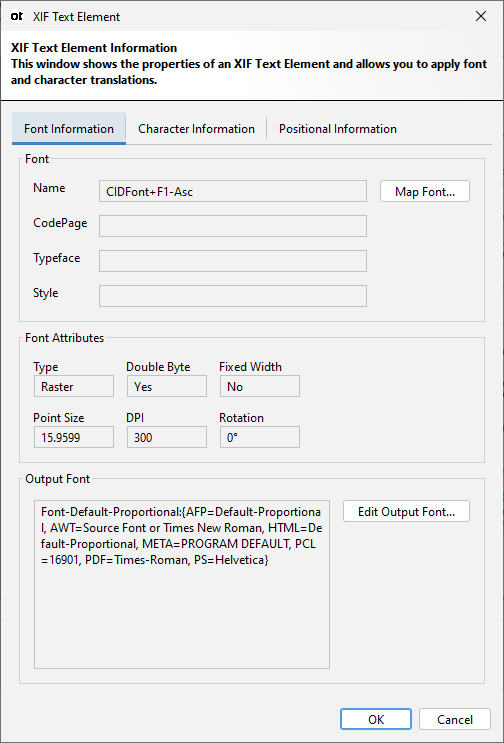Click the Double Byte field showing Yes
This screenshot has width=504, height=743.
click(x=167, y=387)
